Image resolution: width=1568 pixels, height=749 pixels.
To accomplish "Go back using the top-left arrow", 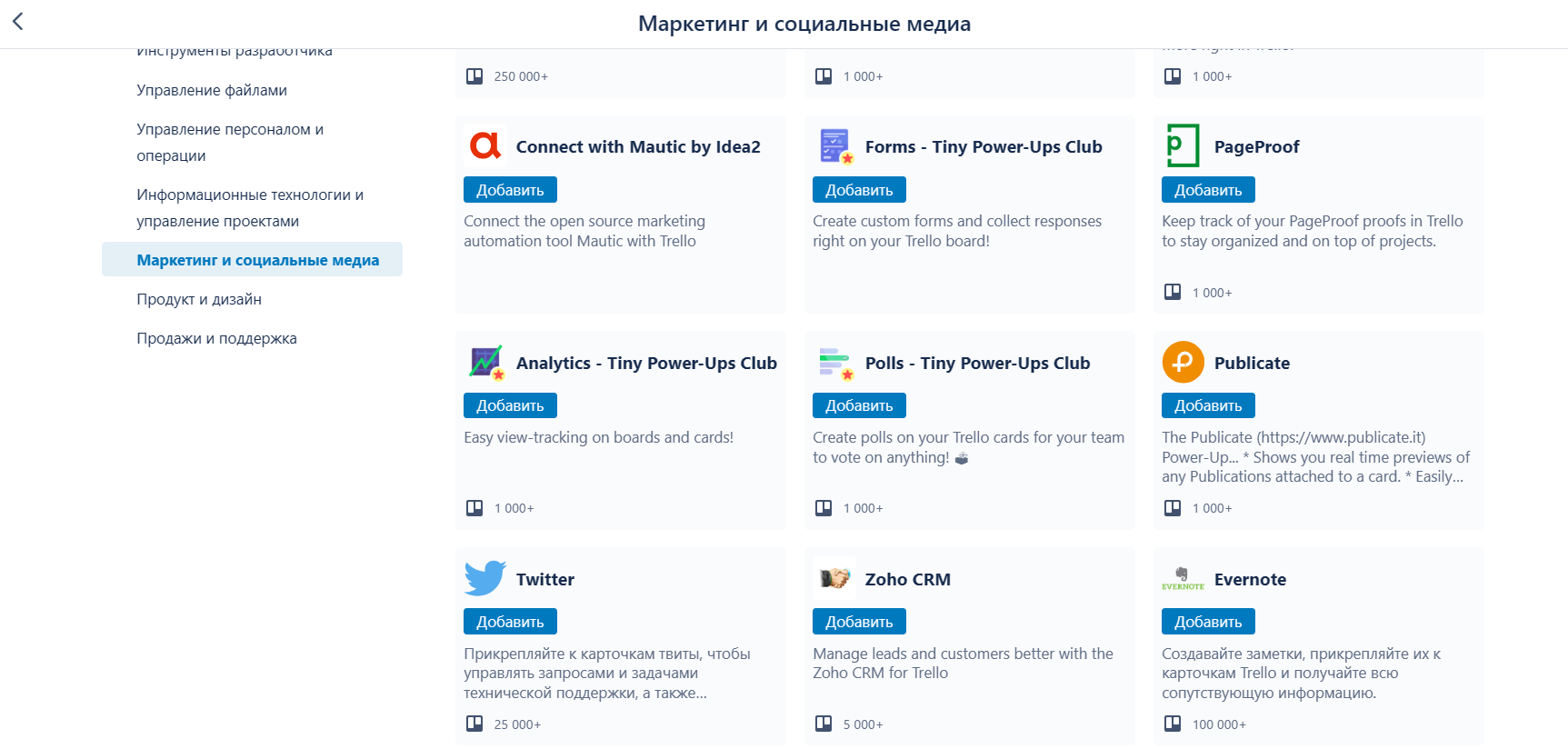I will (x=17, y=21).
